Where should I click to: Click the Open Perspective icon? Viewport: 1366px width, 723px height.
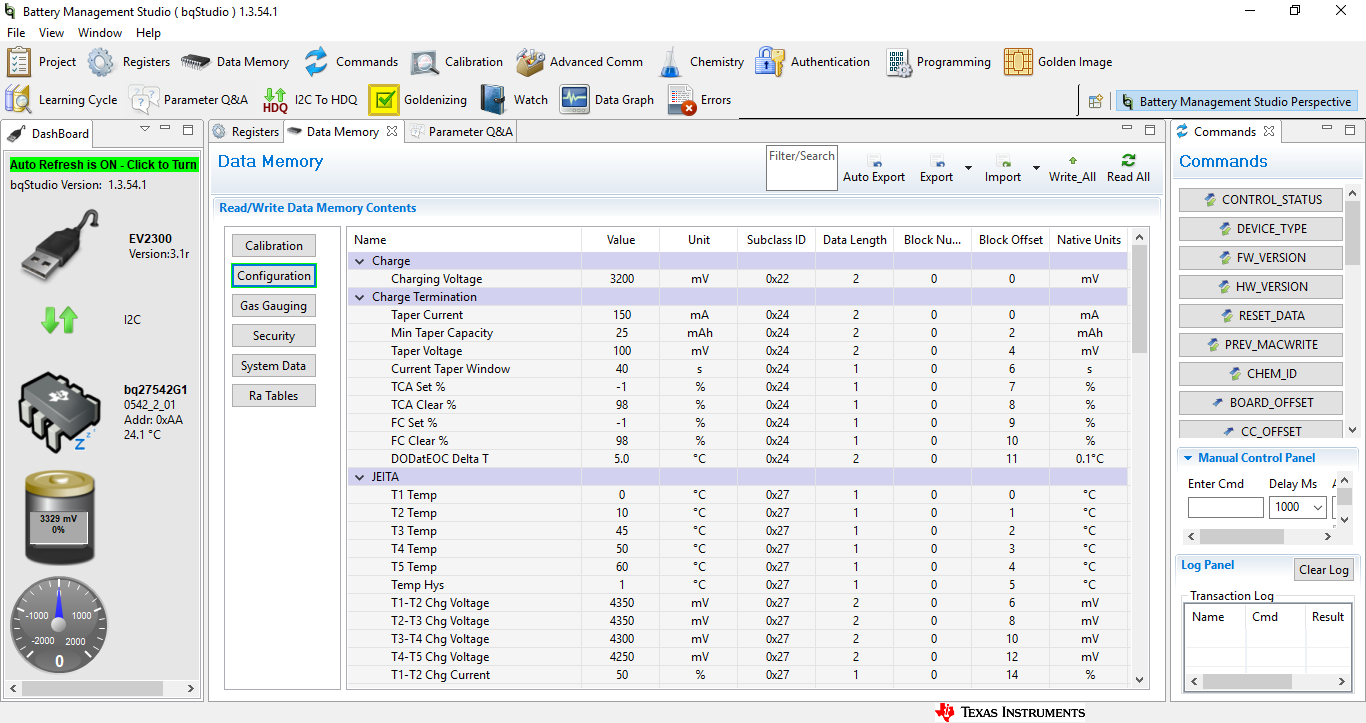click(1096, 101)
